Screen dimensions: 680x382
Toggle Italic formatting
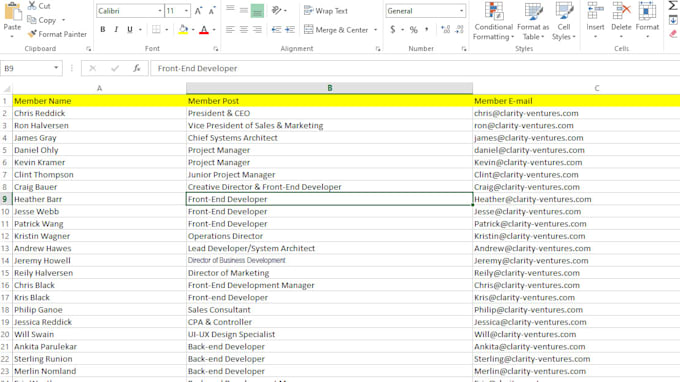(116, 29)
